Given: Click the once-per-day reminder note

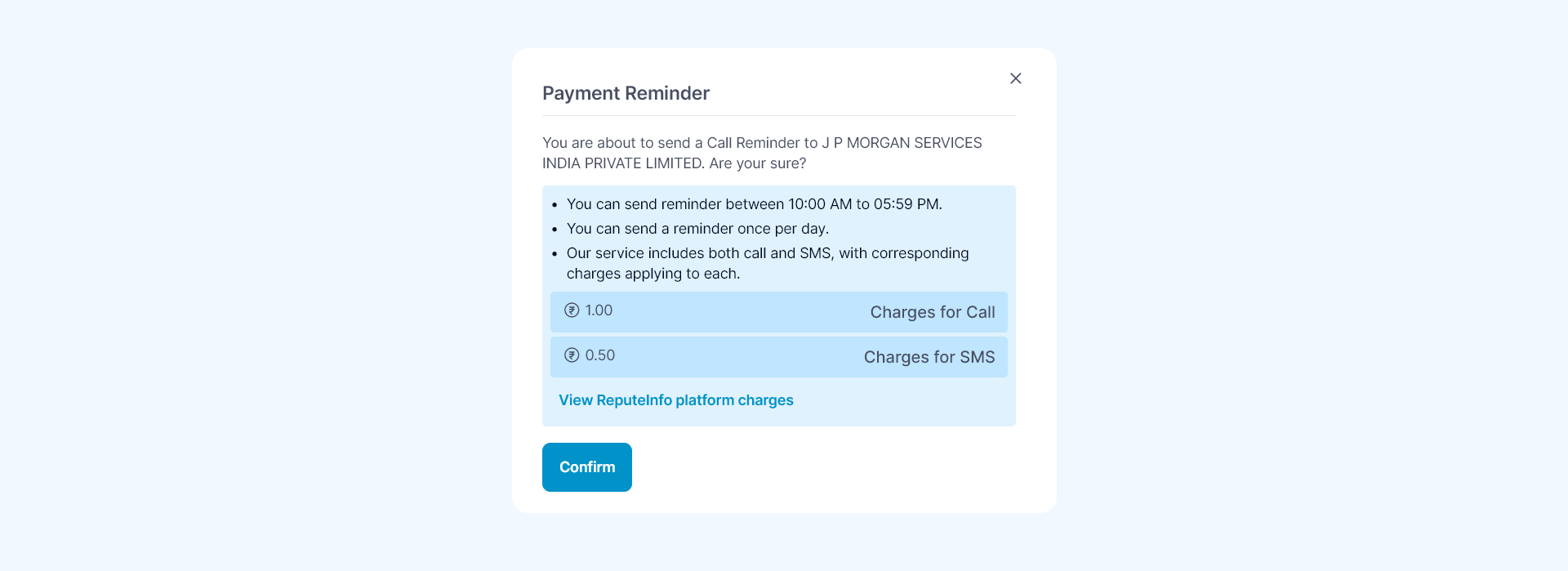Looking at the screenshot, I should (x=697, y=229).
